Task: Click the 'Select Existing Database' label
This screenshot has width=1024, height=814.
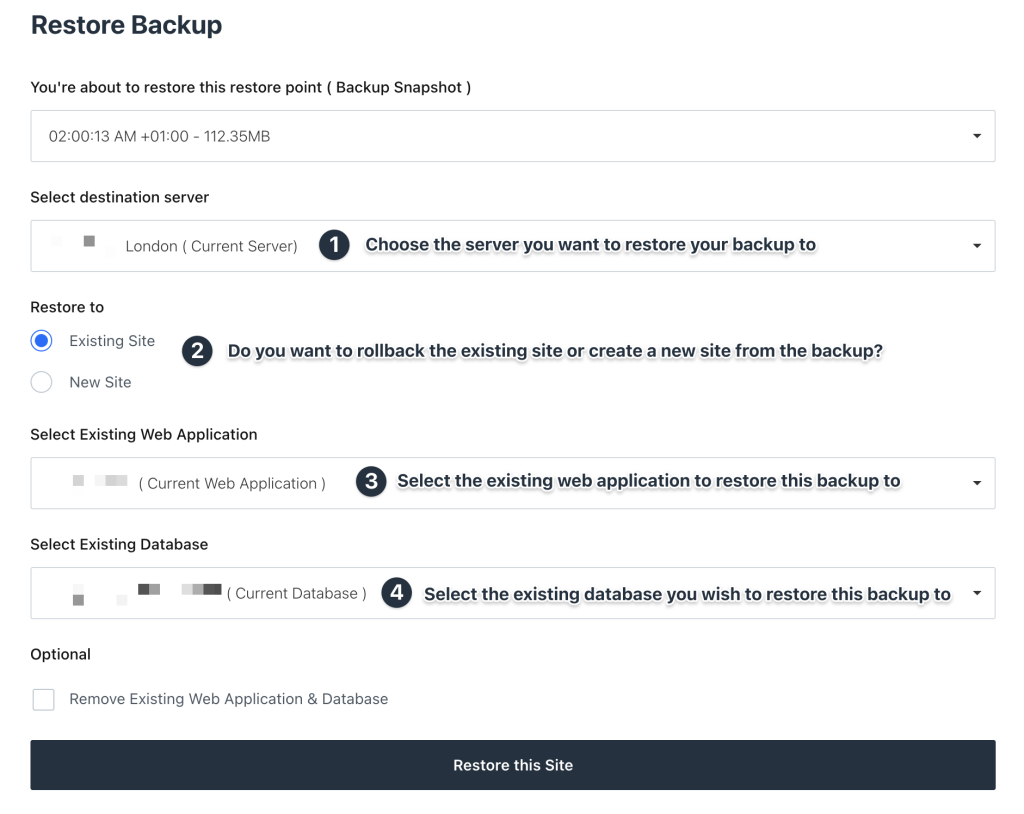Action: [x=119, y=544]
